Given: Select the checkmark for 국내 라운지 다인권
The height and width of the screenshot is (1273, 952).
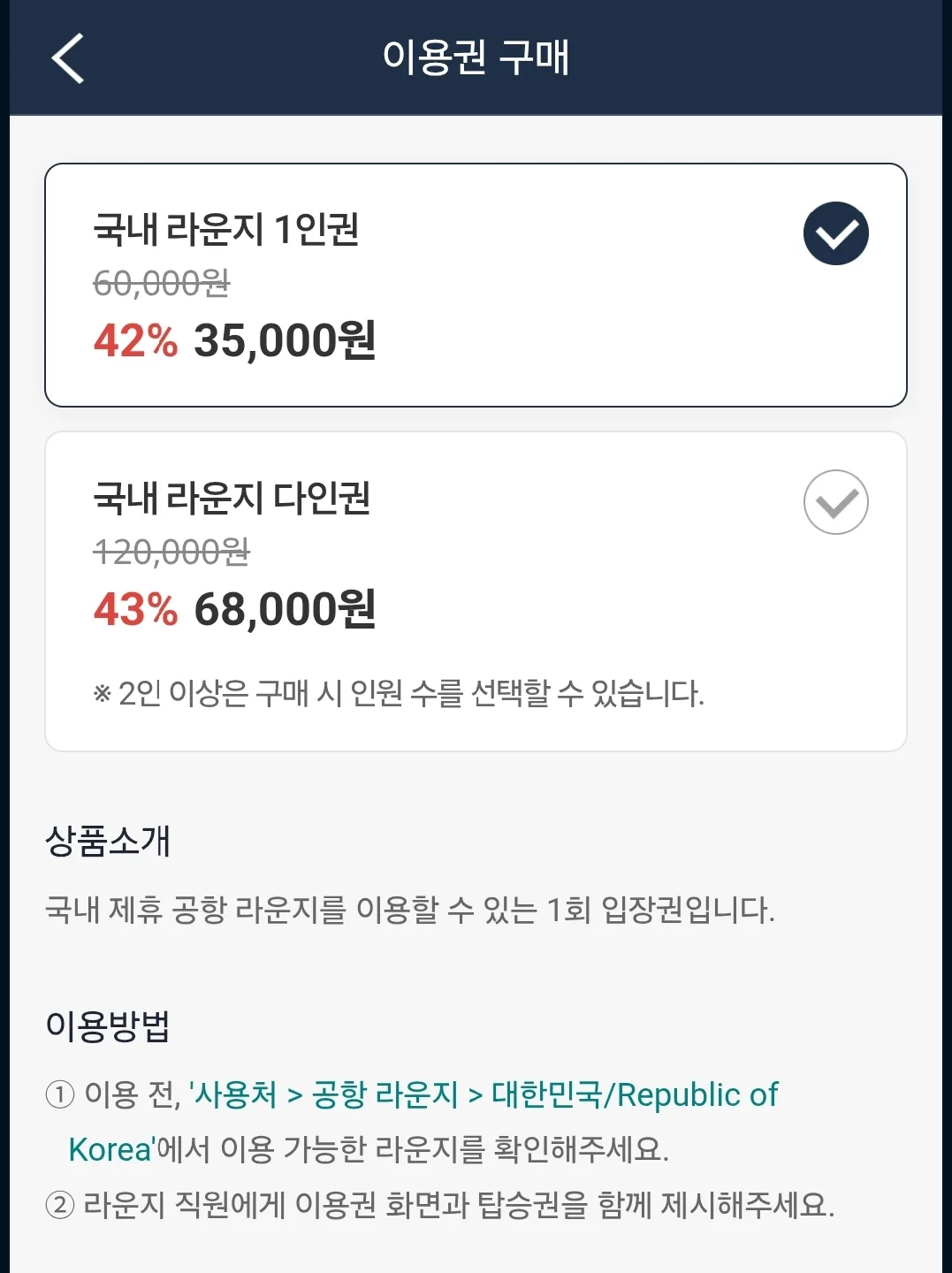Looking at the screenshot, I should [835, 502].
